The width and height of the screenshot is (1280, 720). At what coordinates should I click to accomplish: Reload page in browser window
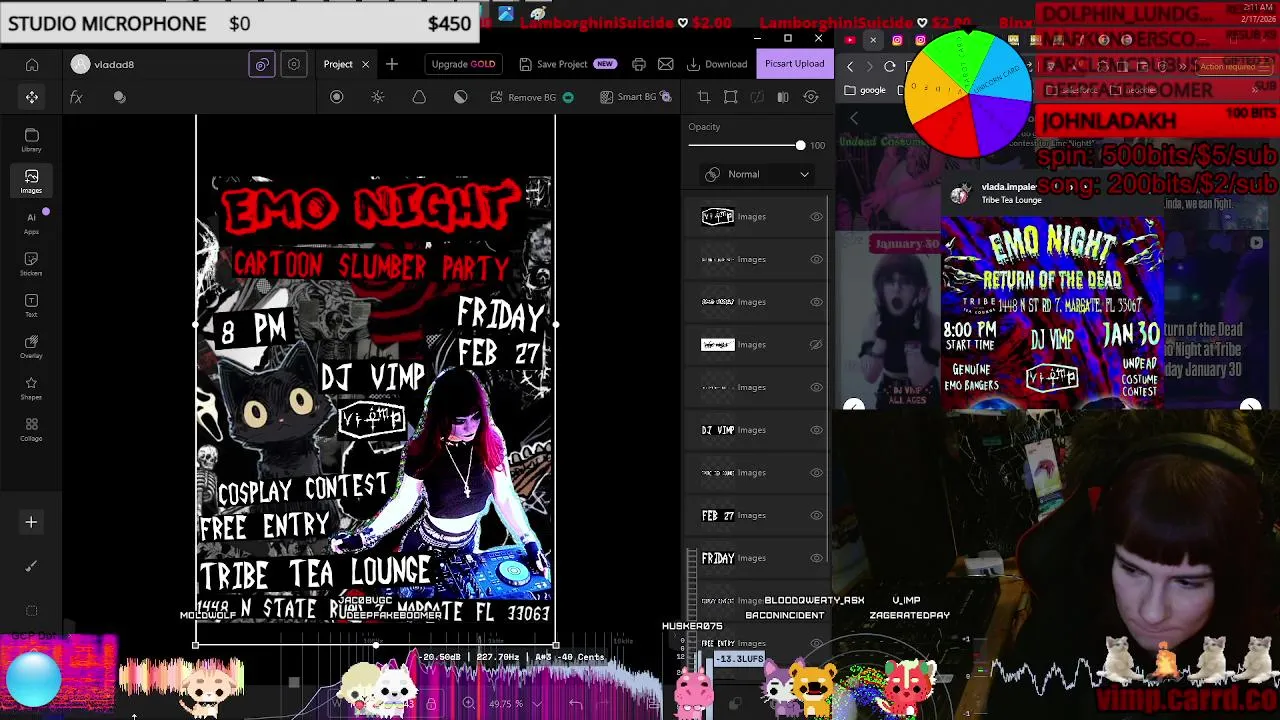pos(890,66)
